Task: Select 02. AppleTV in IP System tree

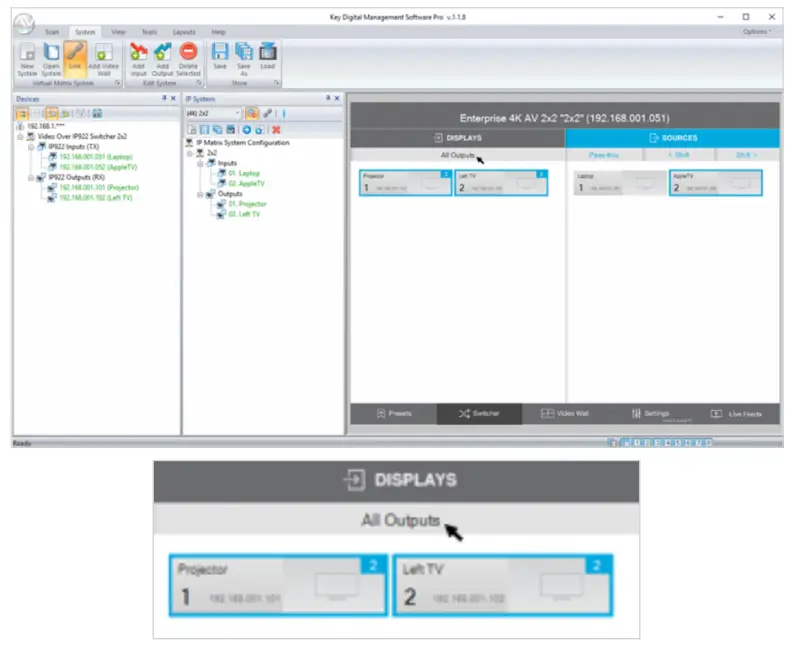Action: (246, 184)
